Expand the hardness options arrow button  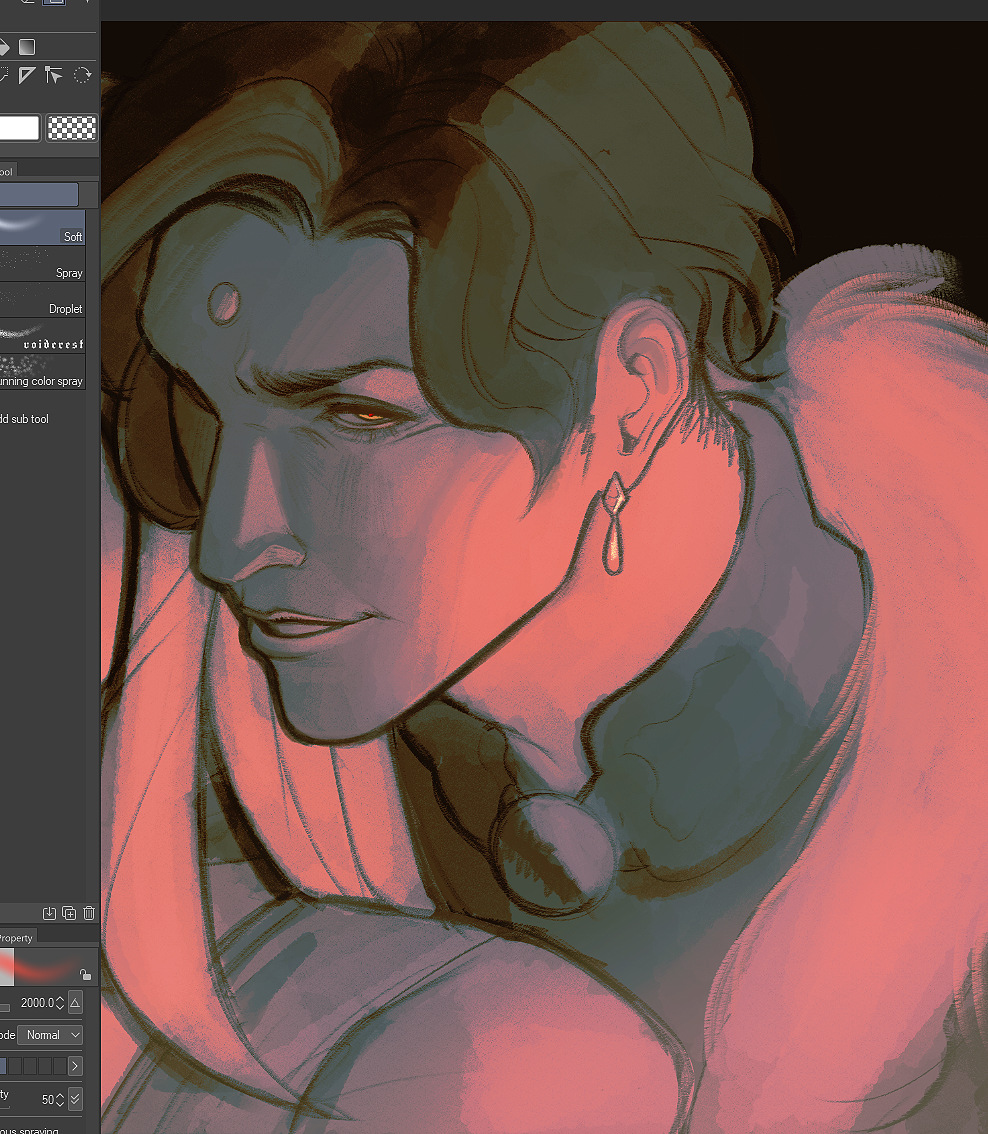(x=75, y=1066)
